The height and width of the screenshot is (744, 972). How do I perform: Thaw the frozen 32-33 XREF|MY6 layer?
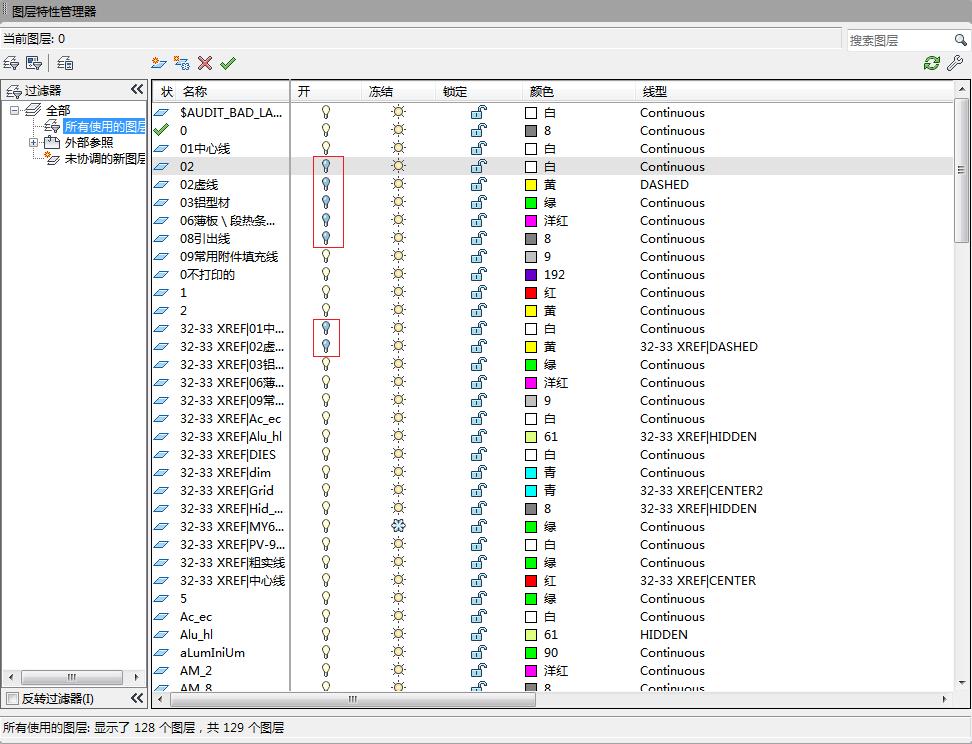(398, 527)
